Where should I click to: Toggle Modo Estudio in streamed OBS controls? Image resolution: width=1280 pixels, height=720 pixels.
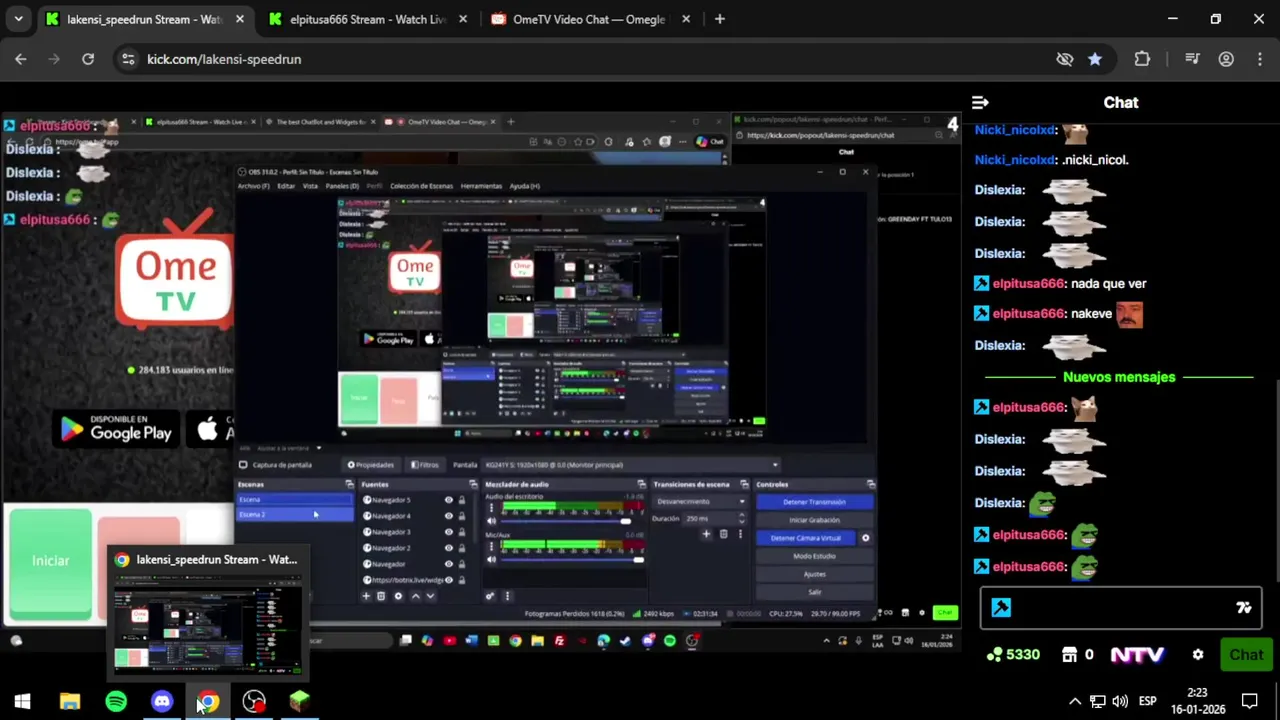814,556
